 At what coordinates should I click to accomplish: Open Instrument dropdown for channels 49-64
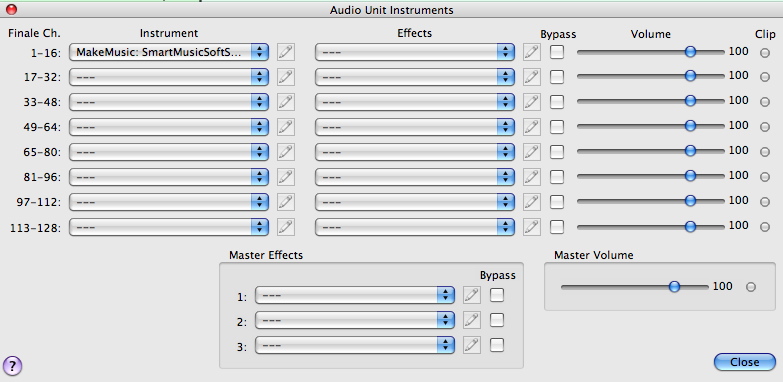(169, 127)
